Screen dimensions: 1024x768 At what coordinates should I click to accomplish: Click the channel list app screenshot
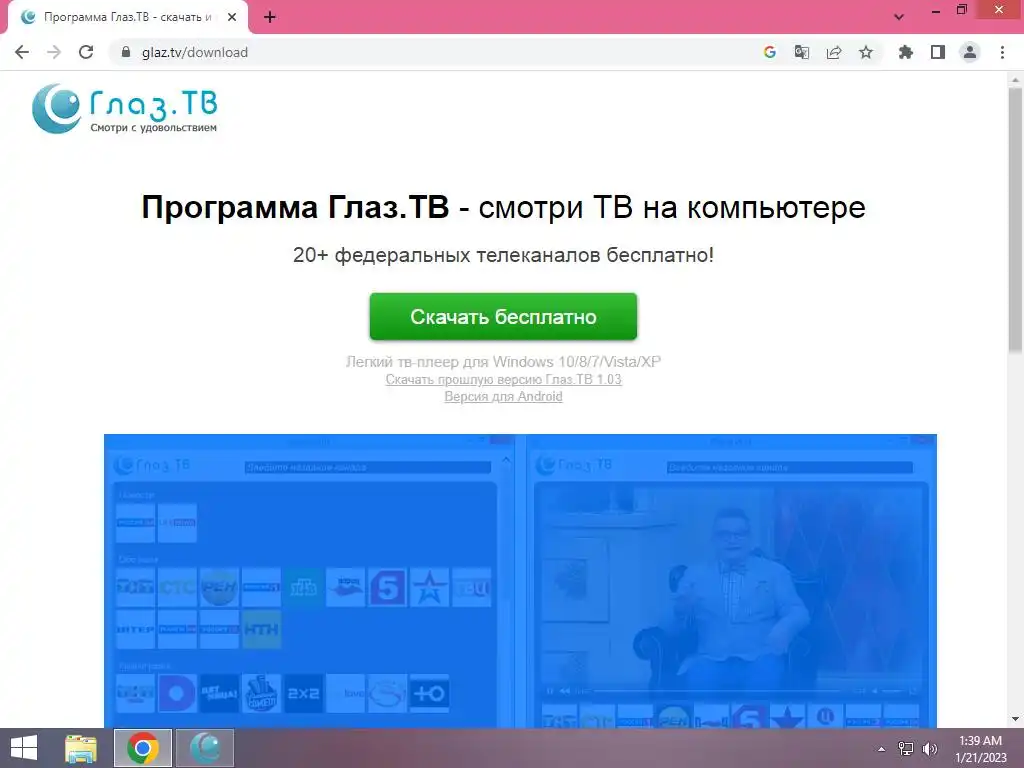[309, 581]
